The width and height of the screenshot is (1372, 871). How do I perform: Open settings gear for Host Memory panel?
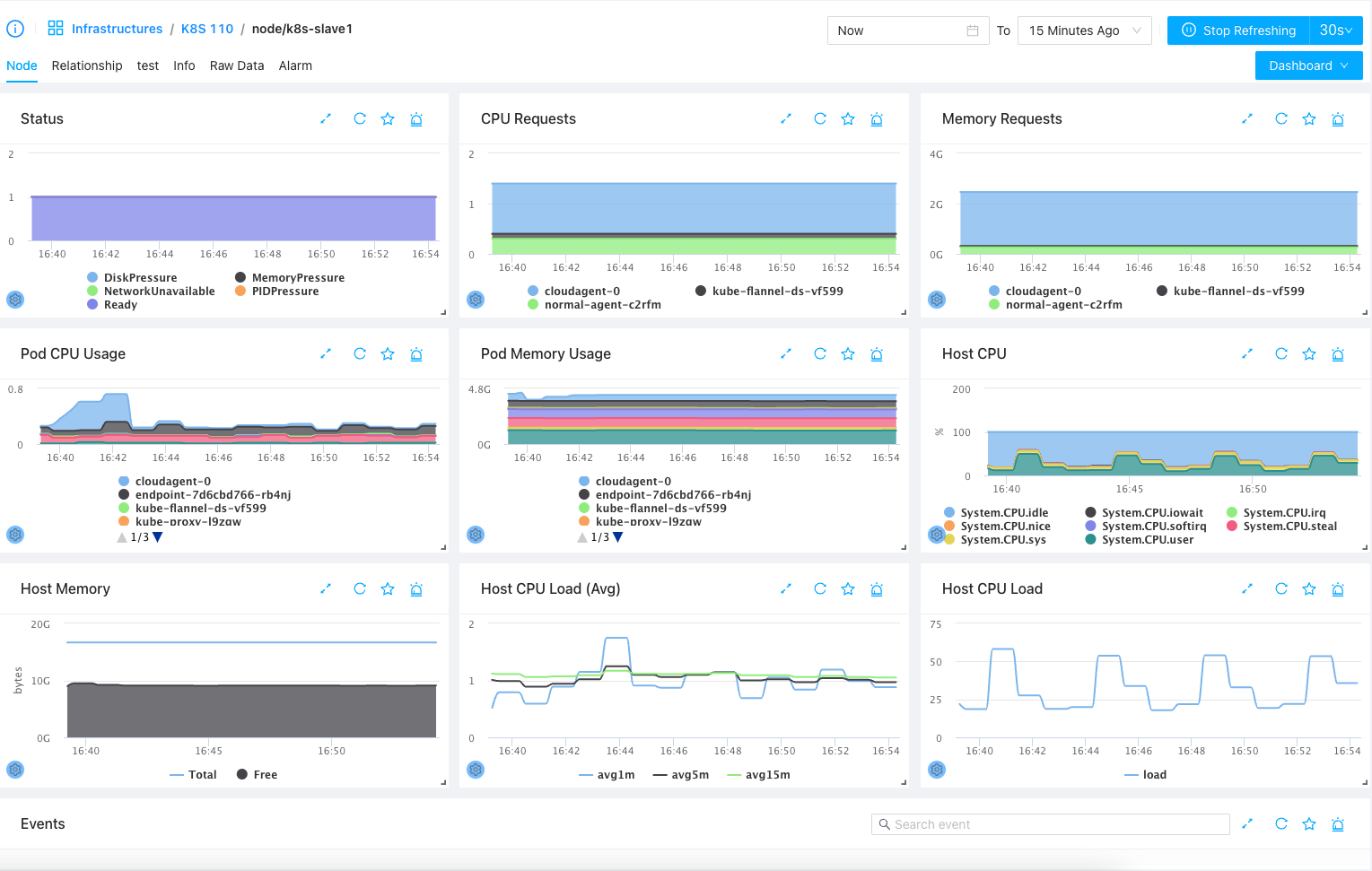15,770
